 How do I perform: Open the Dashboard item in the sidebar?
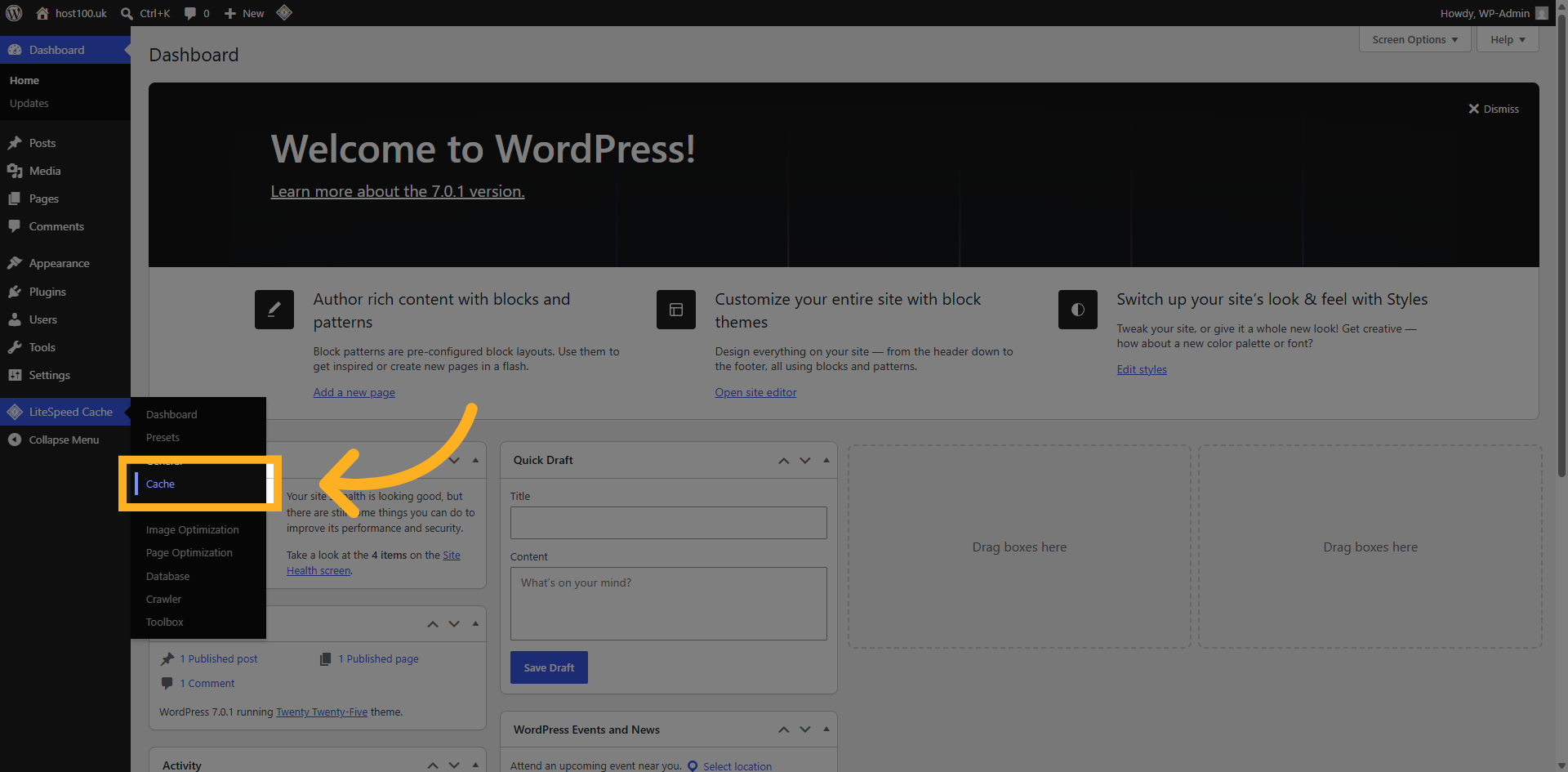click(x=65, y=50)
